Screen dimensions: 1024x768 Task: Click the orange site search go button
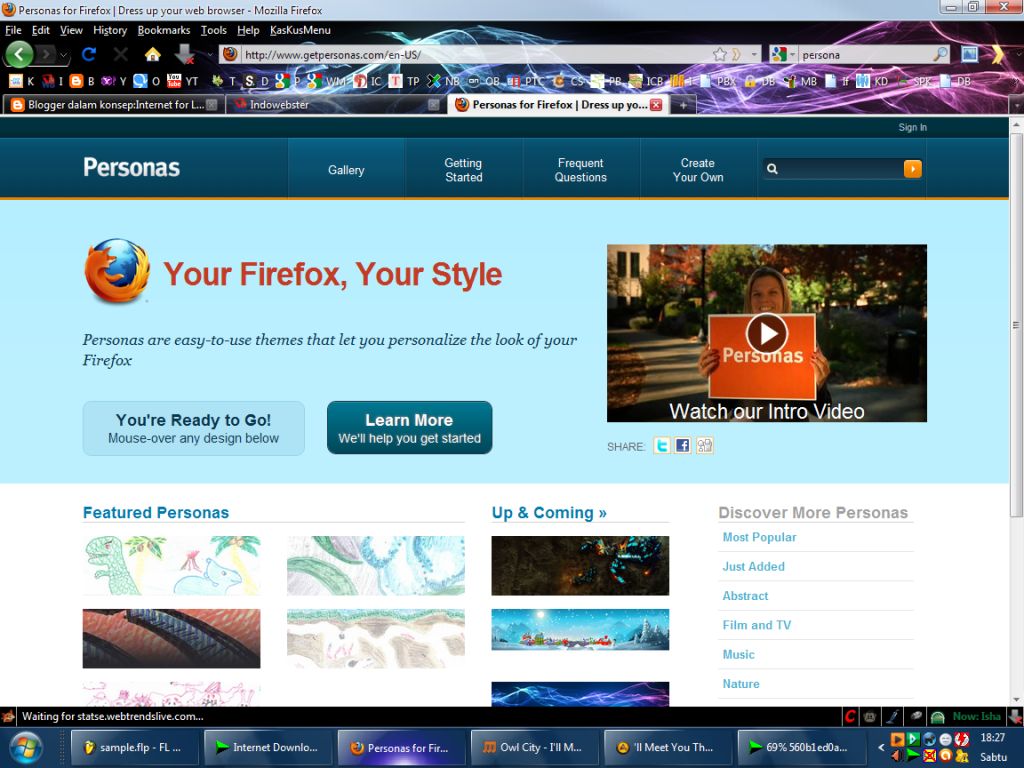coord(912,169)
